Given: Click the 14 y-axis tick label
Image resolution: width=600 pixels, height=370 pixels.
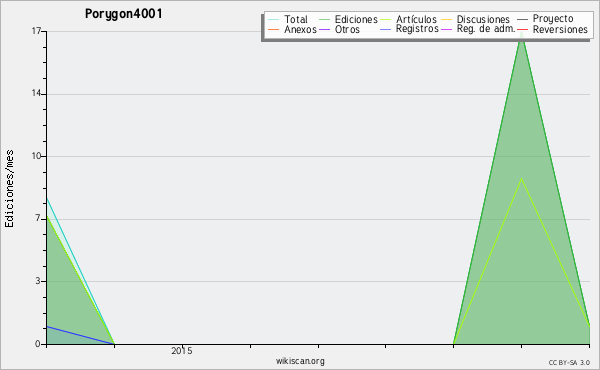Looking at the screenshot, I should pos(36,94).
